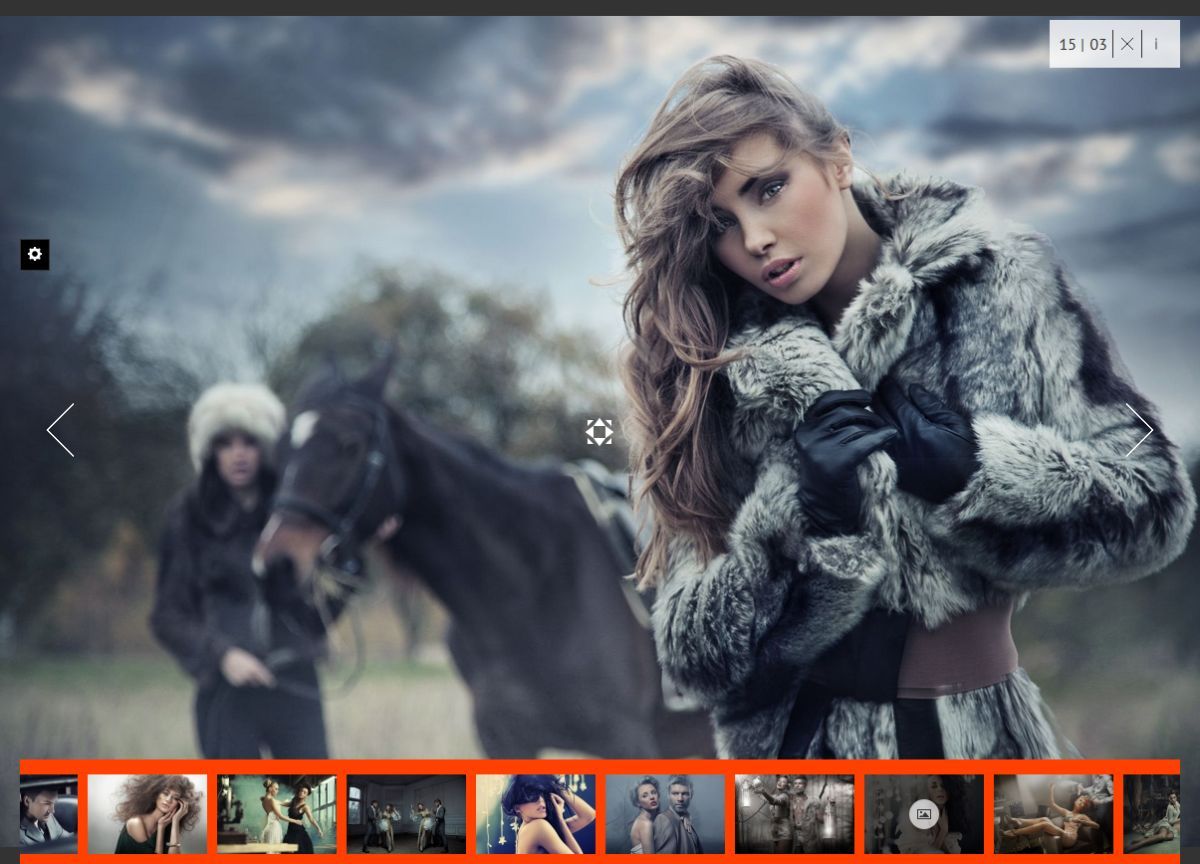Click the image icon on the dark thumbnail
Viewport: 1200px width, 864px height.
923,814
